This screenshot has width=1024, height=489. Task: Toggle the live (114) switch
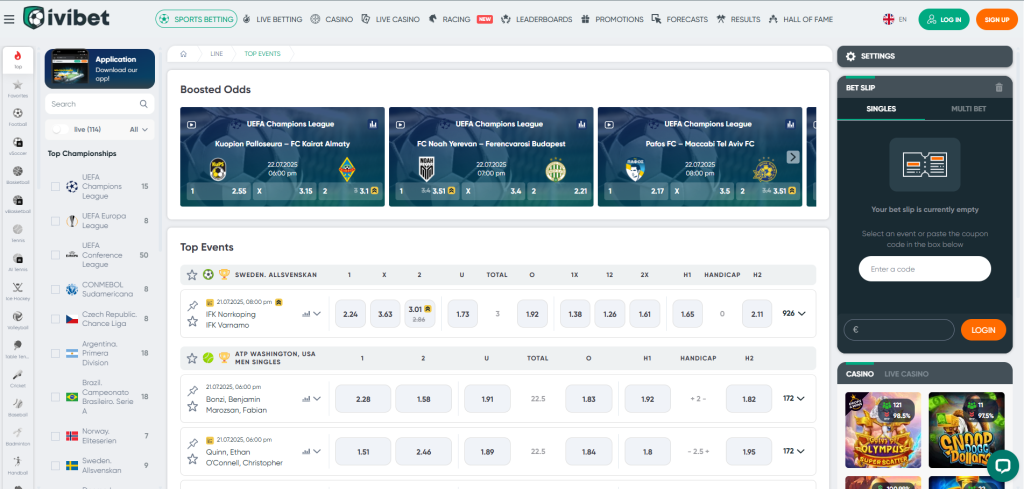coord(60,129)
